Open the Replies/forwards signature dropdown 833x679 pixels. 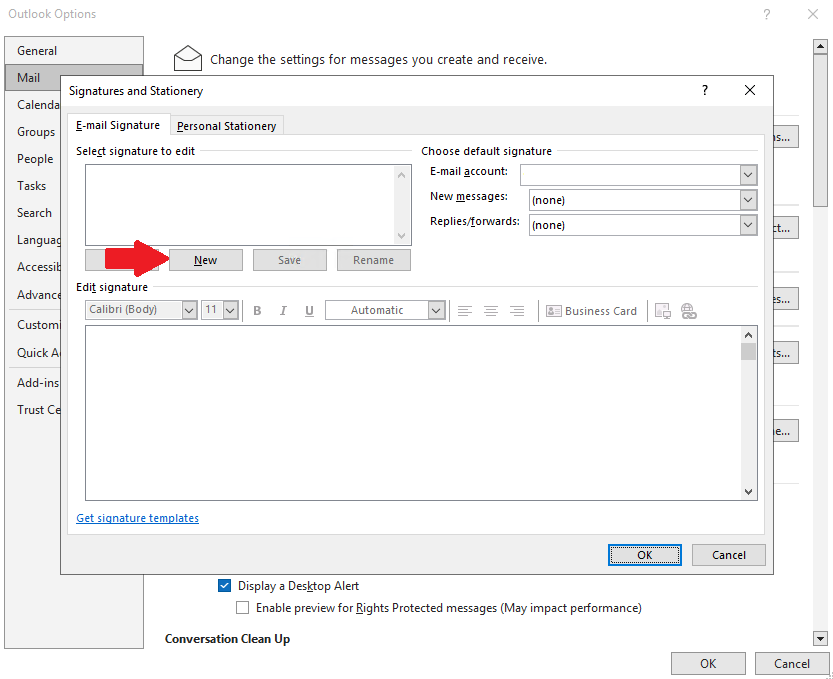point(748,225)
